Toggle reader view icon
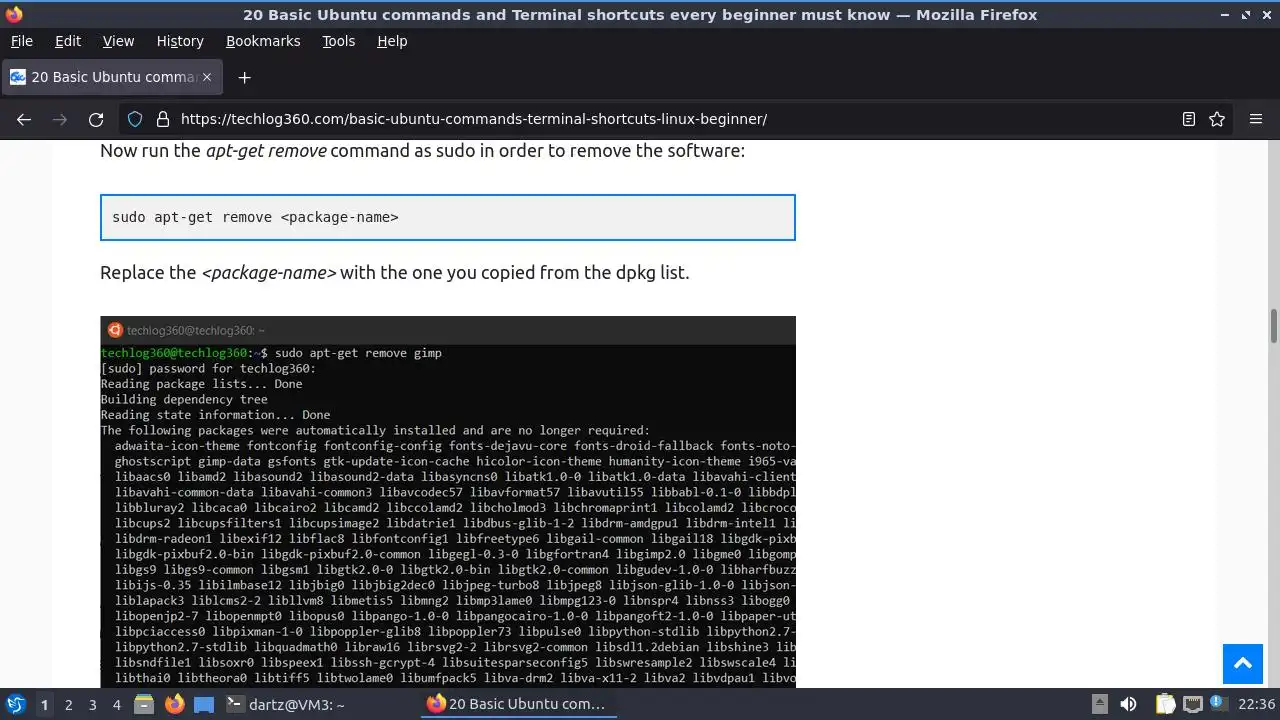Image resolution: width=1280 pixels, height=720 pixels. [x=1189, y=119]
